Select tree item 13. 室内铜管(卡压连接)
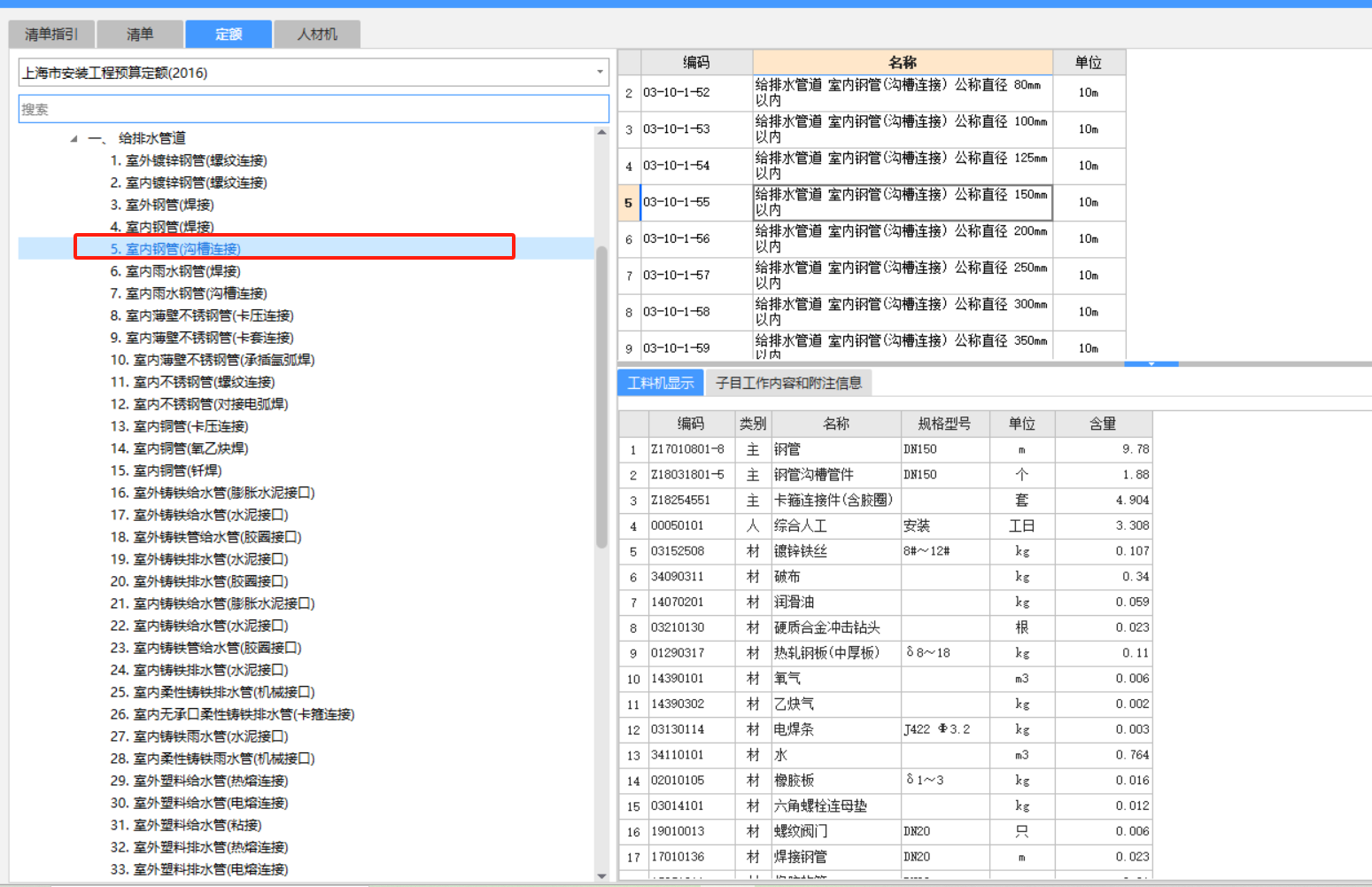Image resolution: width=1372 pixels, height=887 pixels. 179,426
